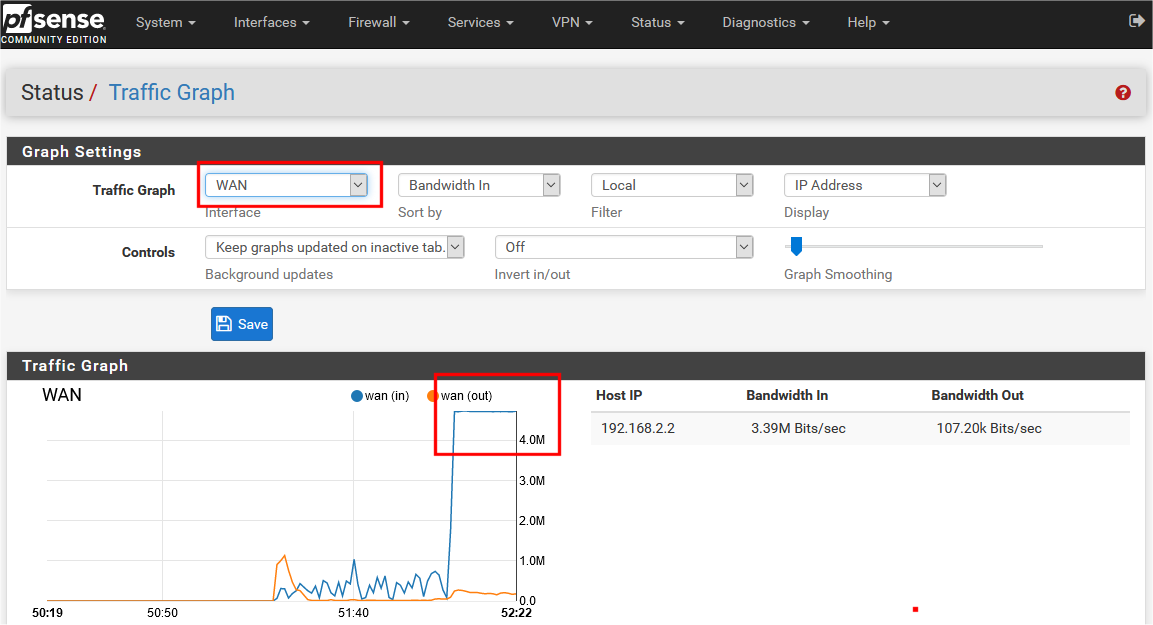Click the logout icon in navbar
Image resolution: width=1153 pixels, height=625 pixels.
pyautogui.click(x=1136, y=21)
